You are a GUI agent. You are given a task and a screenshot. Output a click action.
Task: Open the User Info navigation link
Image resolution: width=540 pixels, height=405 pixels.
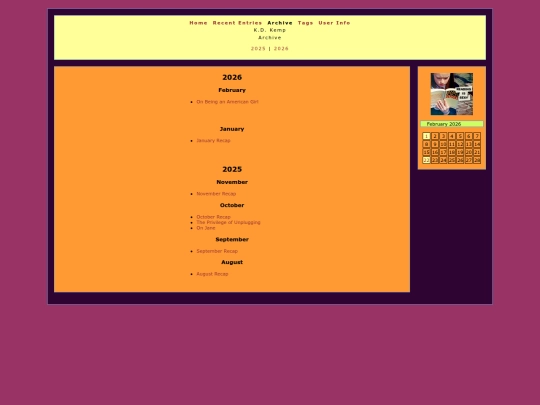tap(334, 23)
